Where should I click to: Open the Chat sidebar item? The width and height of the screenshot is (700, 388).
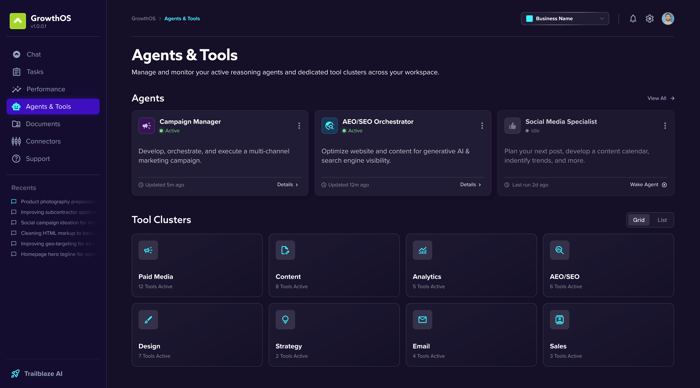pos(53,54)
